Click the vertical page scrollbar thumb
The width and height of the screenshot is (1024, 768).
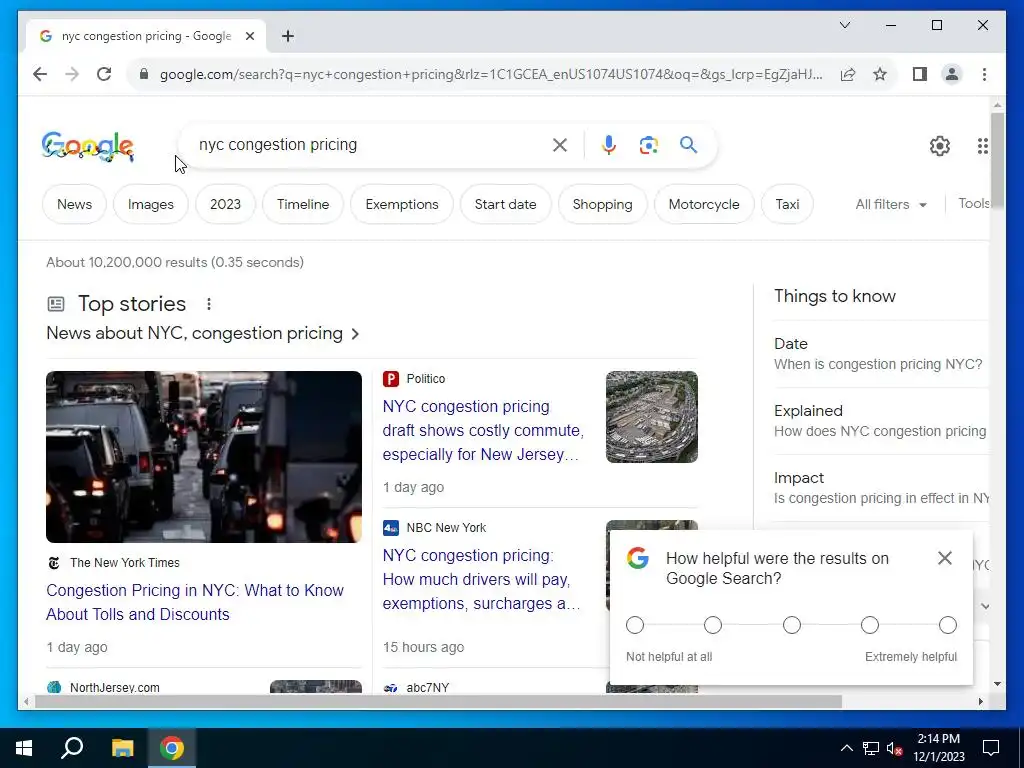click(997, 159)
